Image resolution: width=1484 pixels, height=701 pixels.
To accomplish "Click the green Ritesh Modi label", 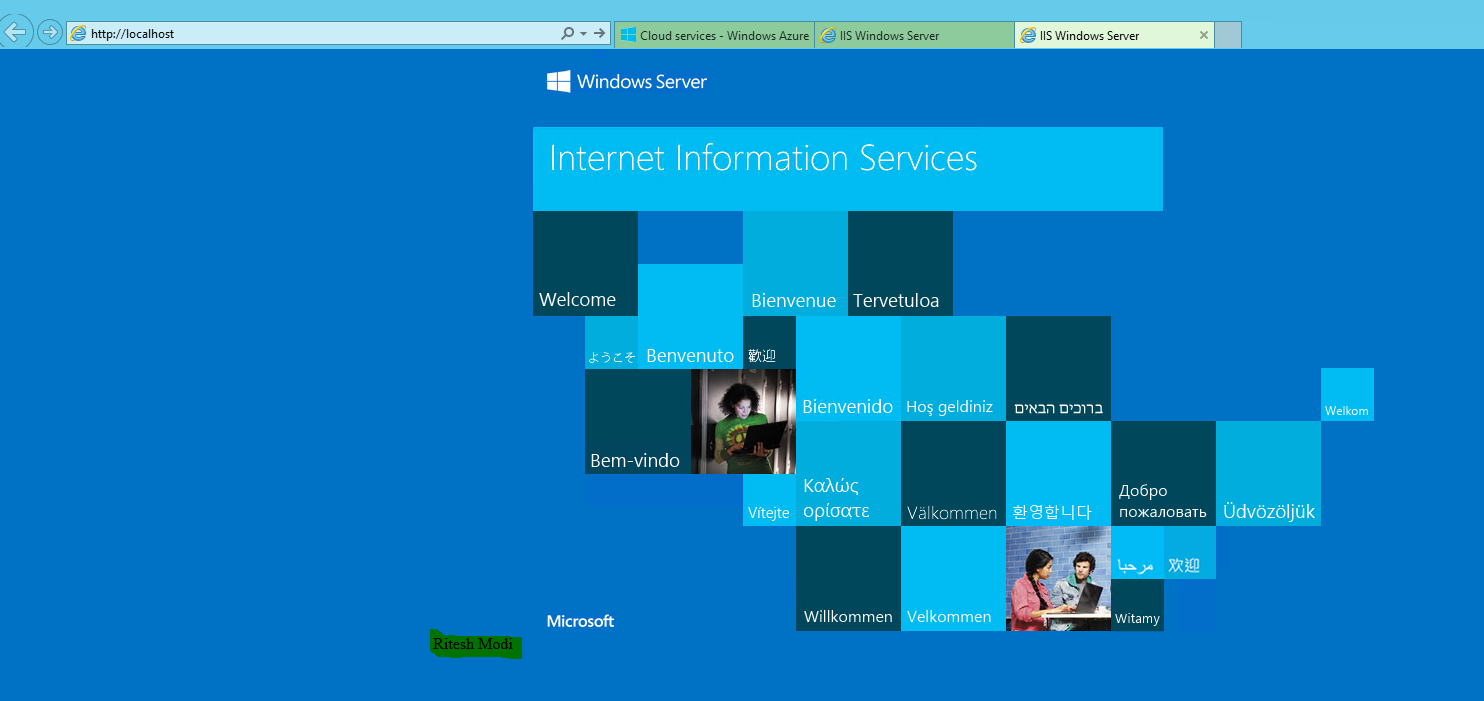I will point(475,645).
